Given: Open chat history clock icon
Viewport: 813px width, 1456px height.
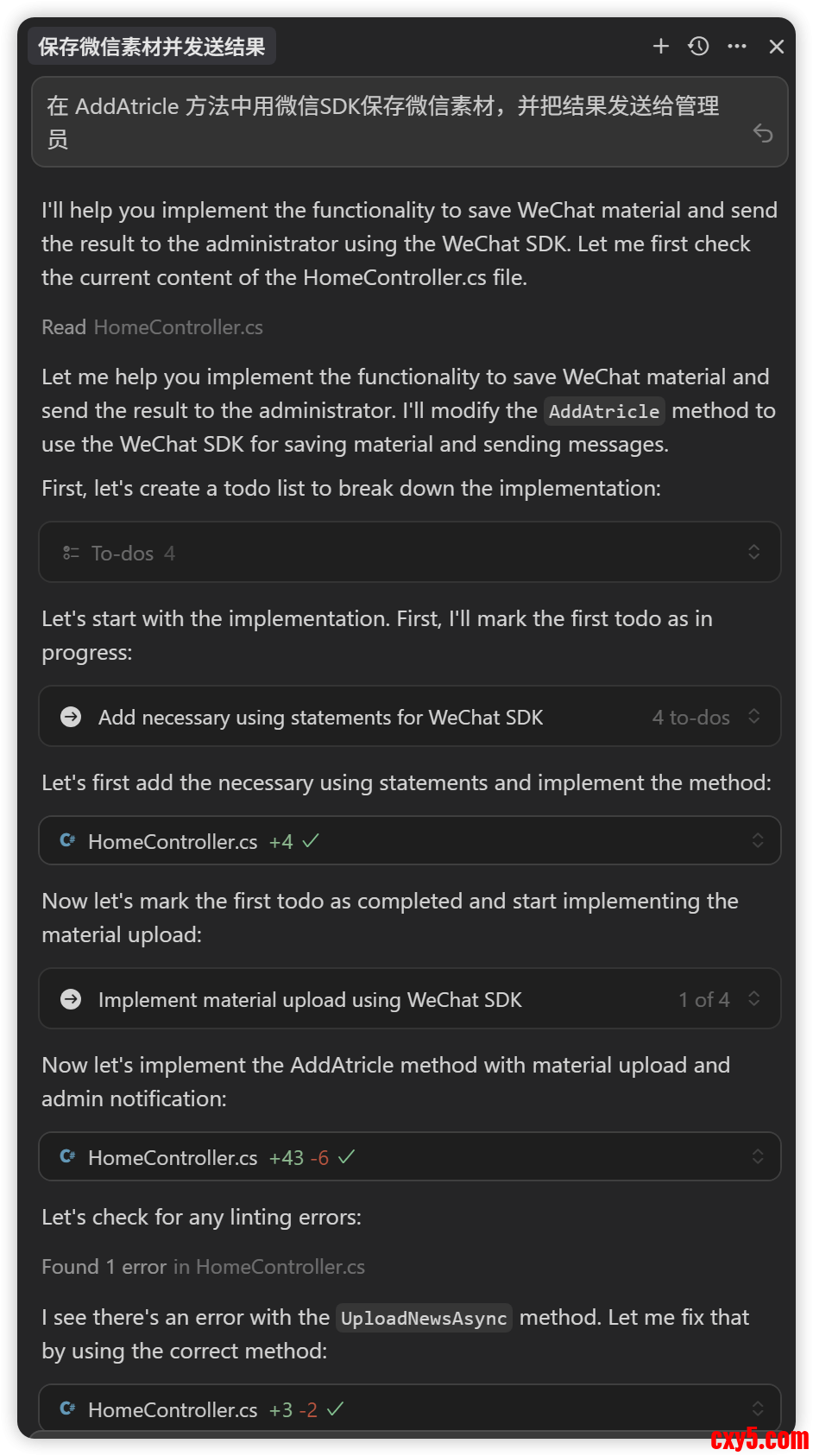Looking at the screenshot, I should 699,47.
